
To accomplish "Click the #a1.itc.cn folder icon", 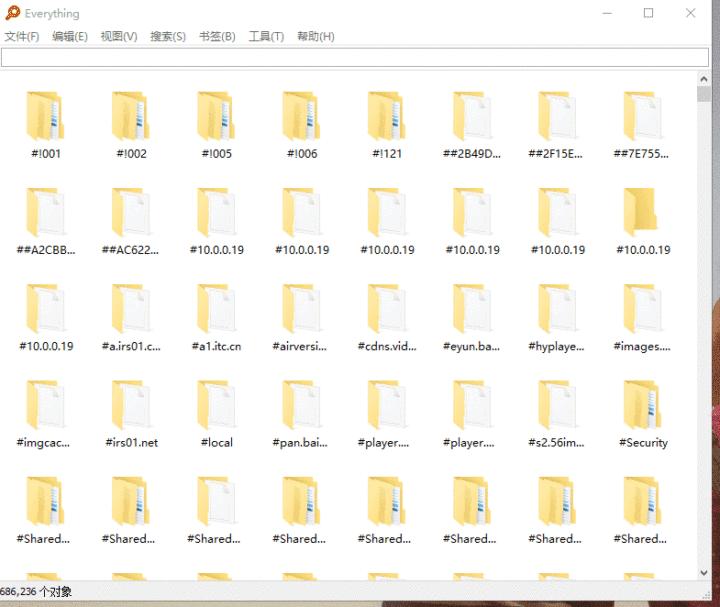I will coord(216,309).
